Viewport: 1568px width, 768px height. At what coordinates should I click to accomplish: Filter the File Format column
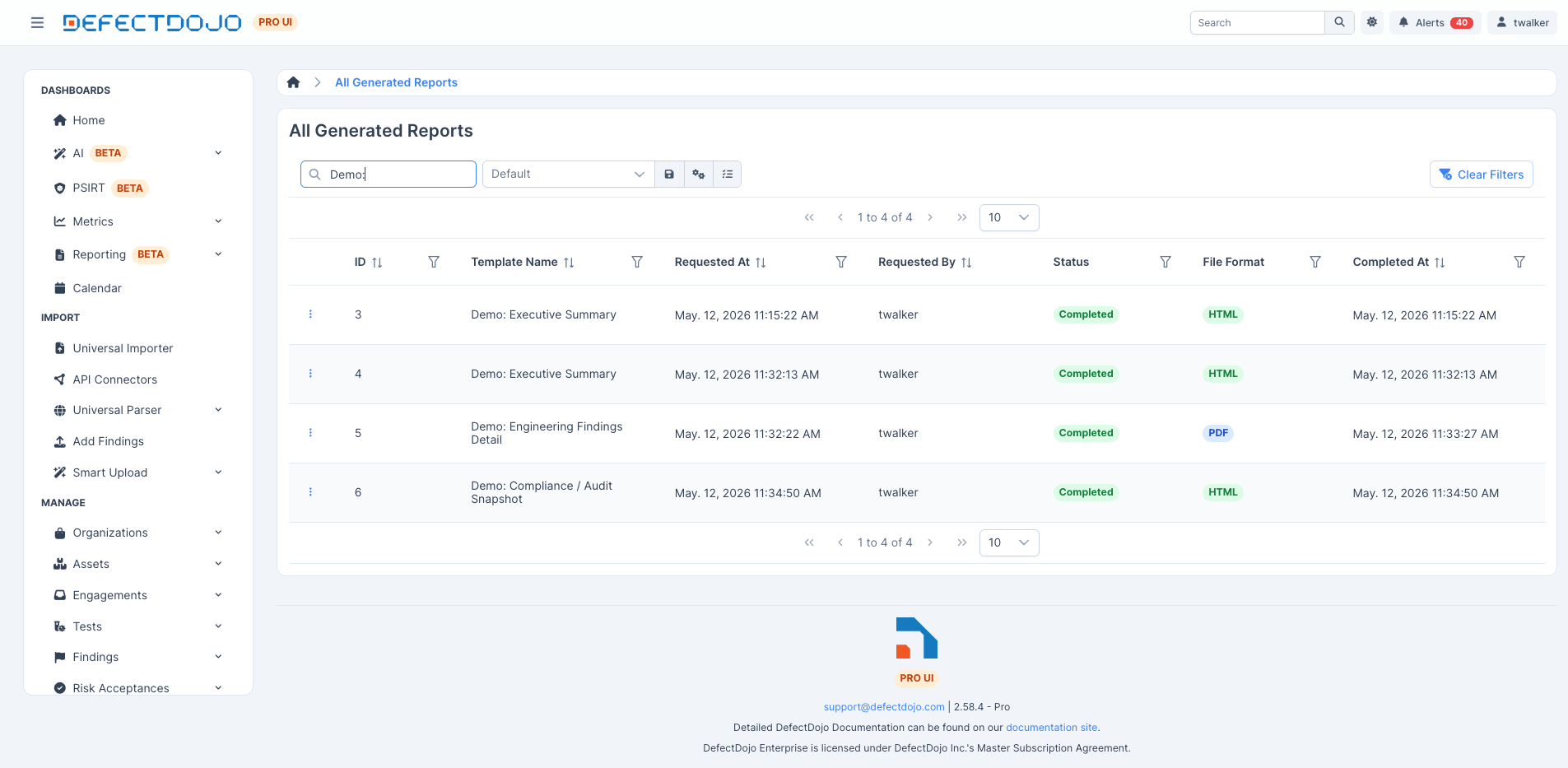pyautogui.click(x=1315, y=262)
